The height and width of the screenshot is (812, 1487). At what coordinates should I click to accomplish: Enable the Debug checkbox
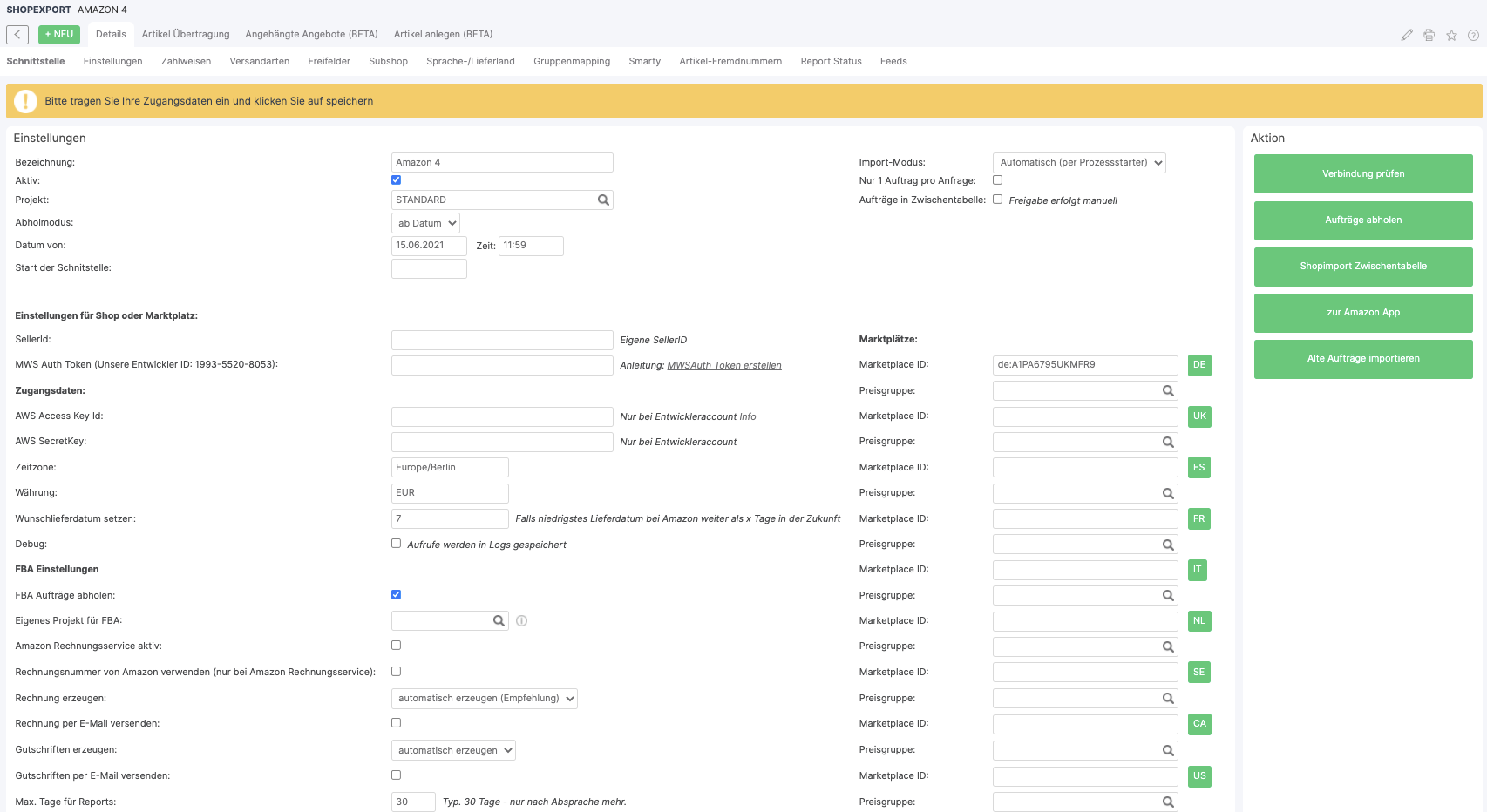tap(396, 544)
